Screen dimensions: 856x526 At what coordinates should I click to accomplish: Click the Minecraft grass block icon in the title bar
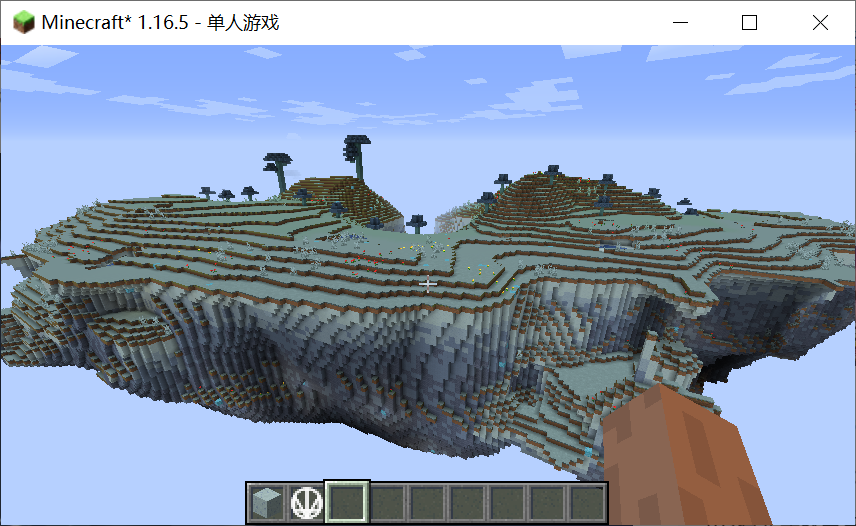click(x=23, y=22)
